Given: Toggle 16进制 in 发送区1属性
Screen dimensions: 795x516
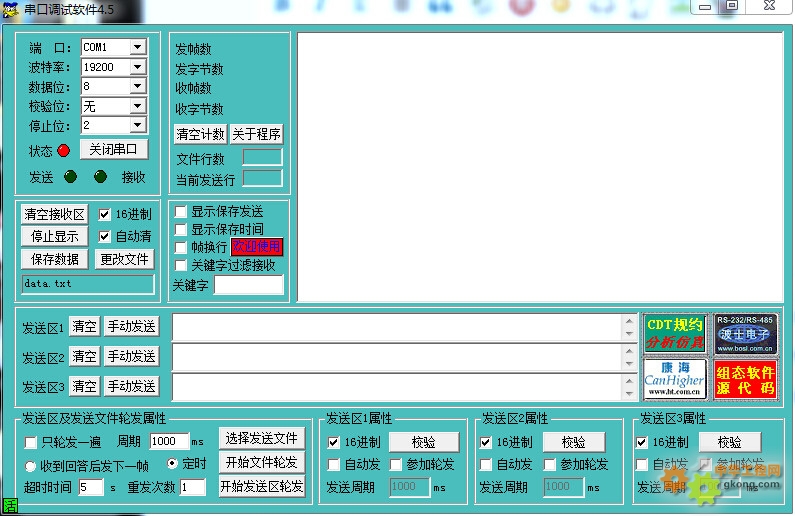Looking at the screenshot, I should click(x=333, y=442).
